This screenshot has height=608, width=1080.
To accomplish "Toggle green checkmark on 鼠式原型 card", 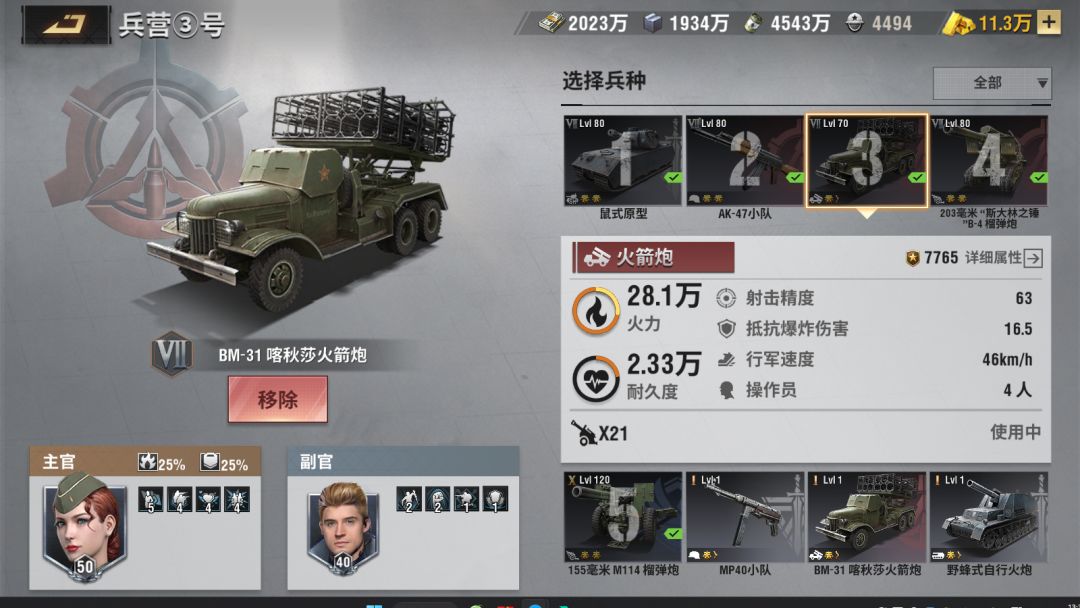I will [672, 178].
